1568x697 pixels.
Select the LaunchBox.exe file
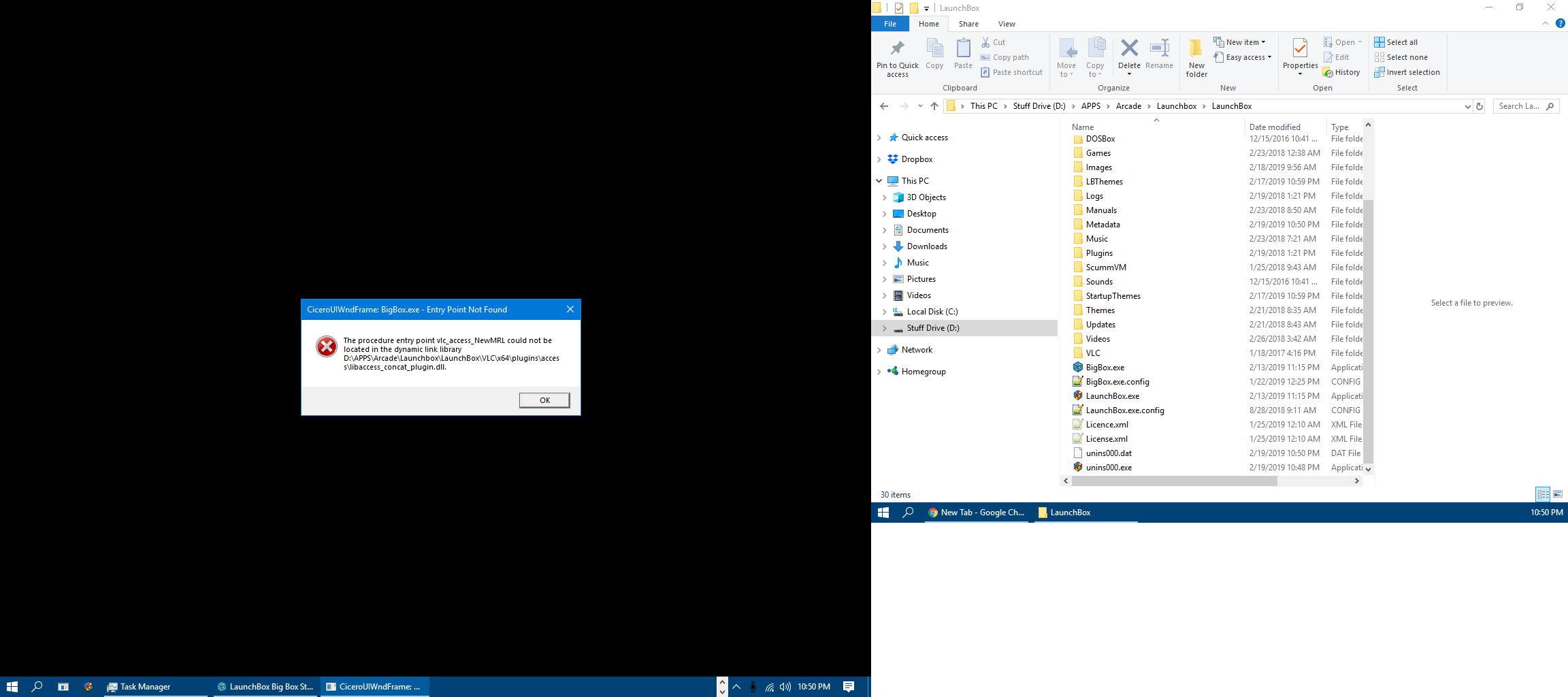point(1112,396)
